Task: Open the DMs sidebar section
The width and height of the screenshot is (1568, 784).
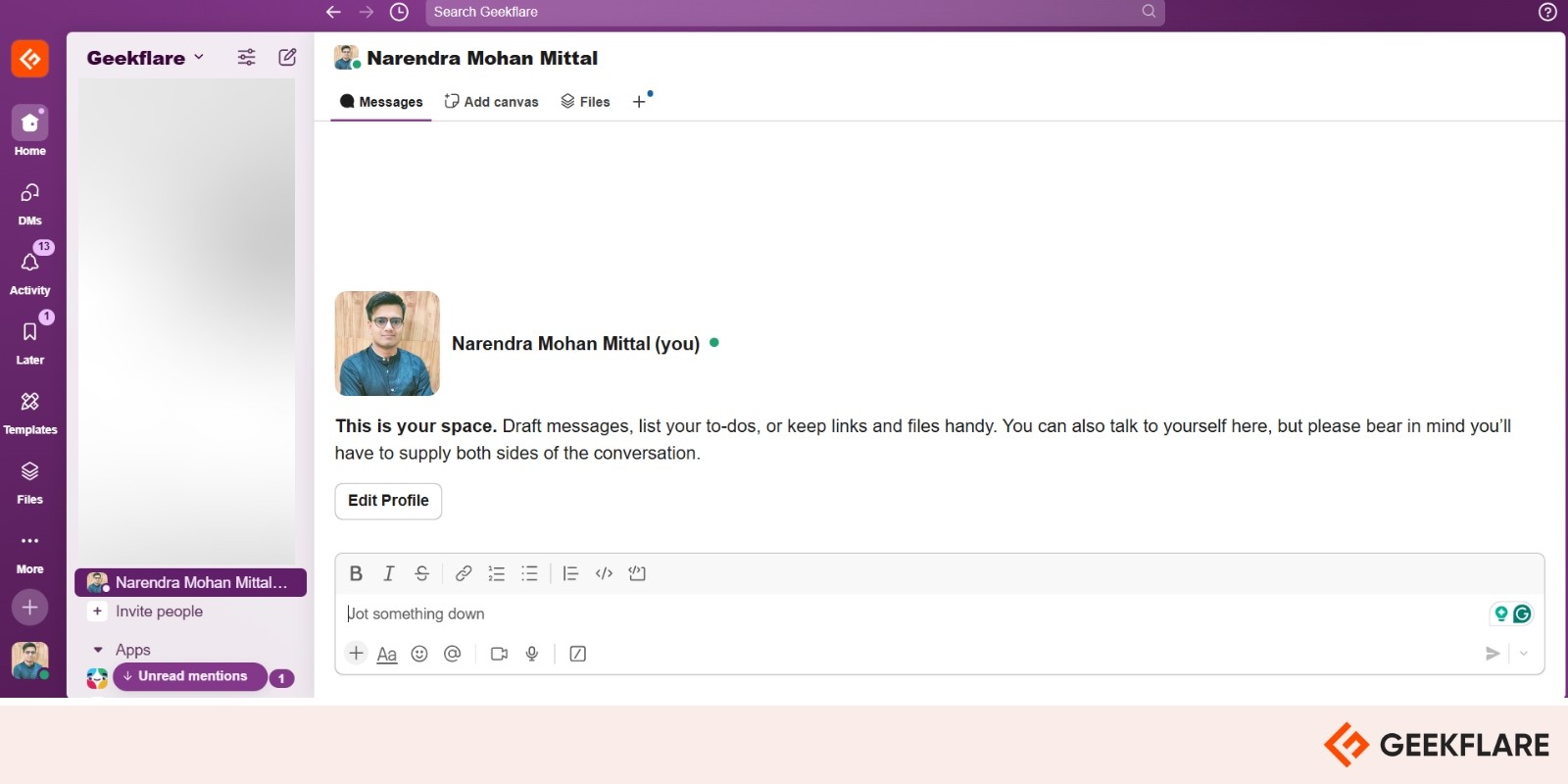Action: click(30, 203)
